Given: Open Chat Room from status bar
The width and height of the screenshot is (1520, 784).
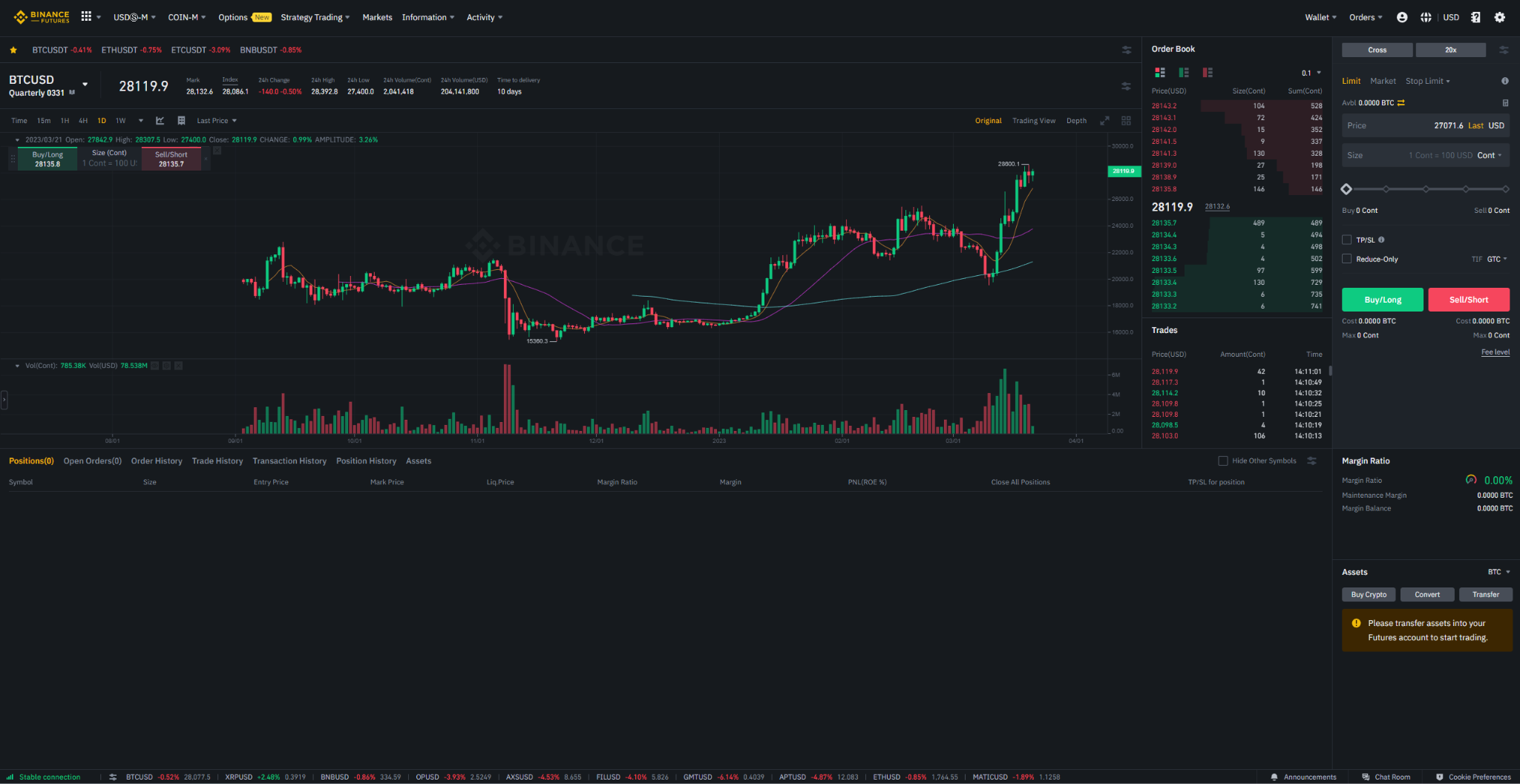Looking at the screenshot, I should pyautogui.click(x=1386, y=777).
